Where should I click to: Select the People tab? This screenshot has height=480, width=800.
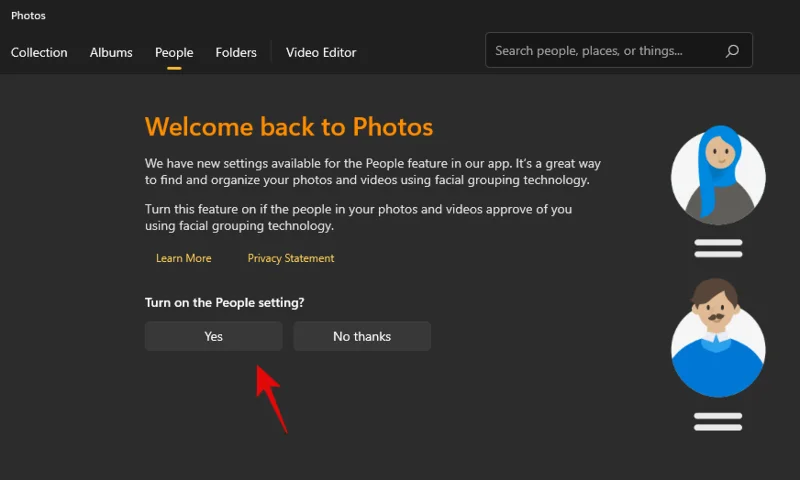point(174,53)
